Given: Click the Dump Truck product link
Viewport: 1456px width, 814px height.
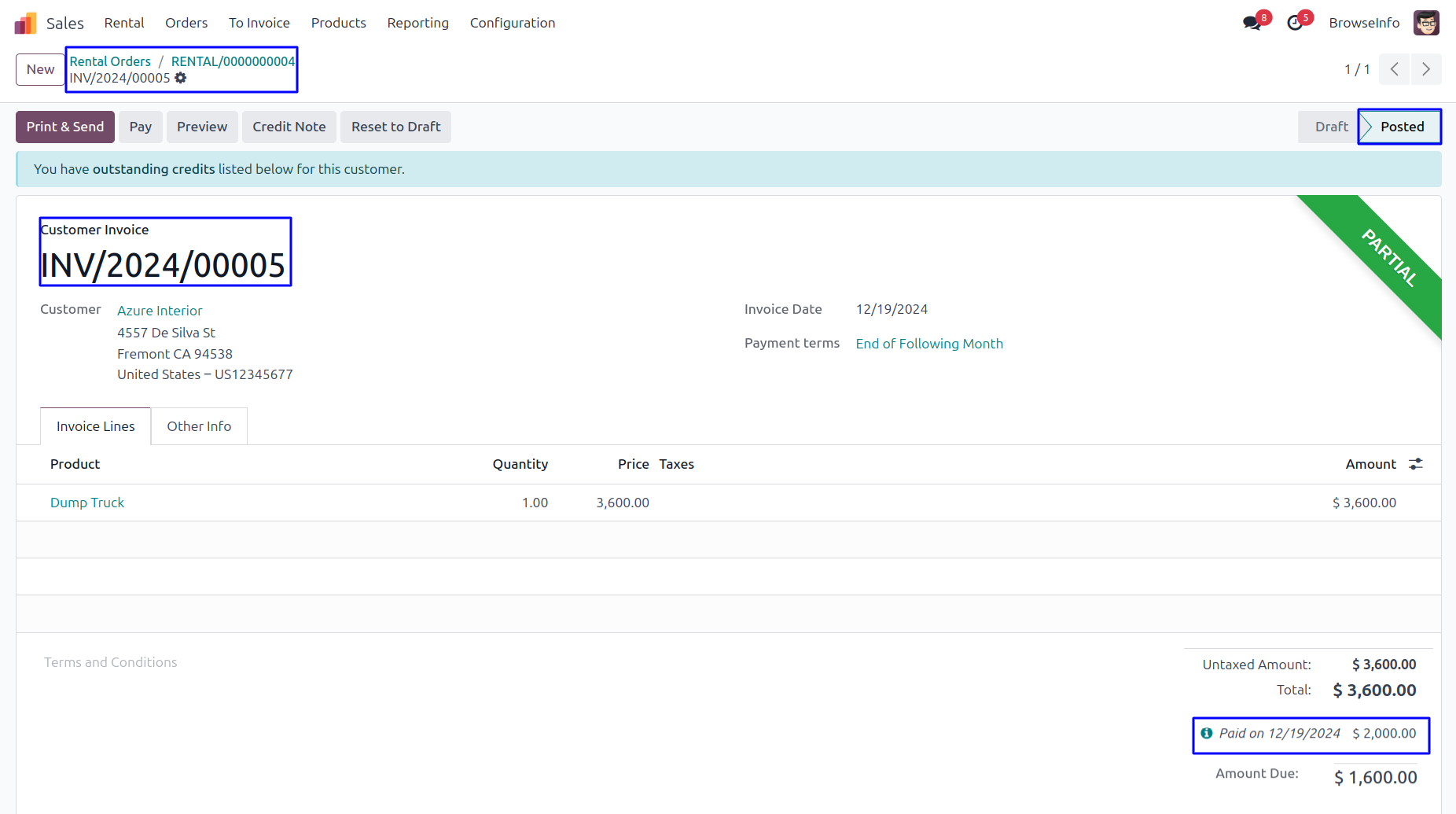Looking at the screenshot, I should [x=87, y=503].
